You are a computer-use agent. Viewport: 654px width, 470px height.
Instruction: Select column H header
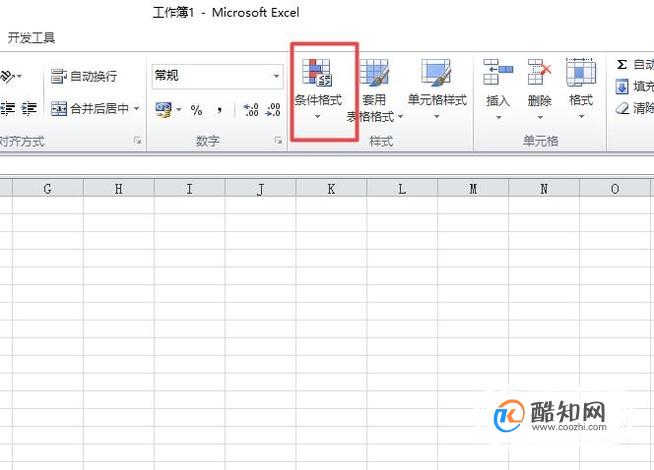[118, 189]
